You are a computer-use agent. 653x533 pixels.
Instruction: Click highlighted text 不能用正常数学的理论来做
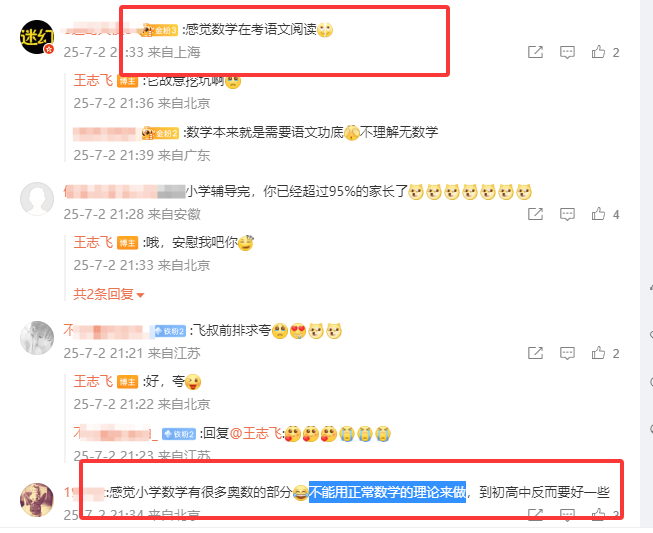[x=387, y=492]
